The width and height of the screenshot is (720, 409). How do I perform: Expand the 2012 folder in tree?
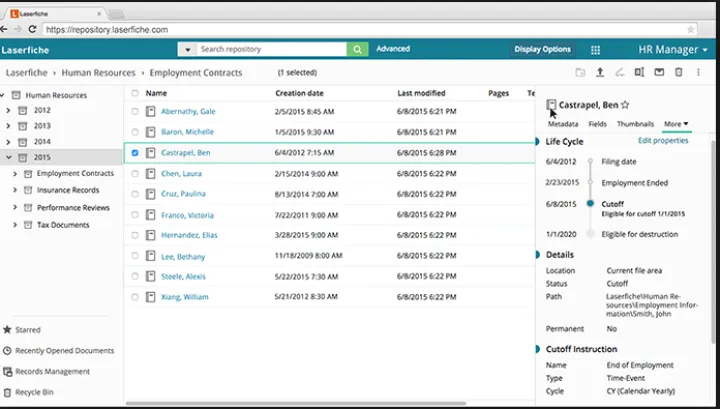point(9,110)
